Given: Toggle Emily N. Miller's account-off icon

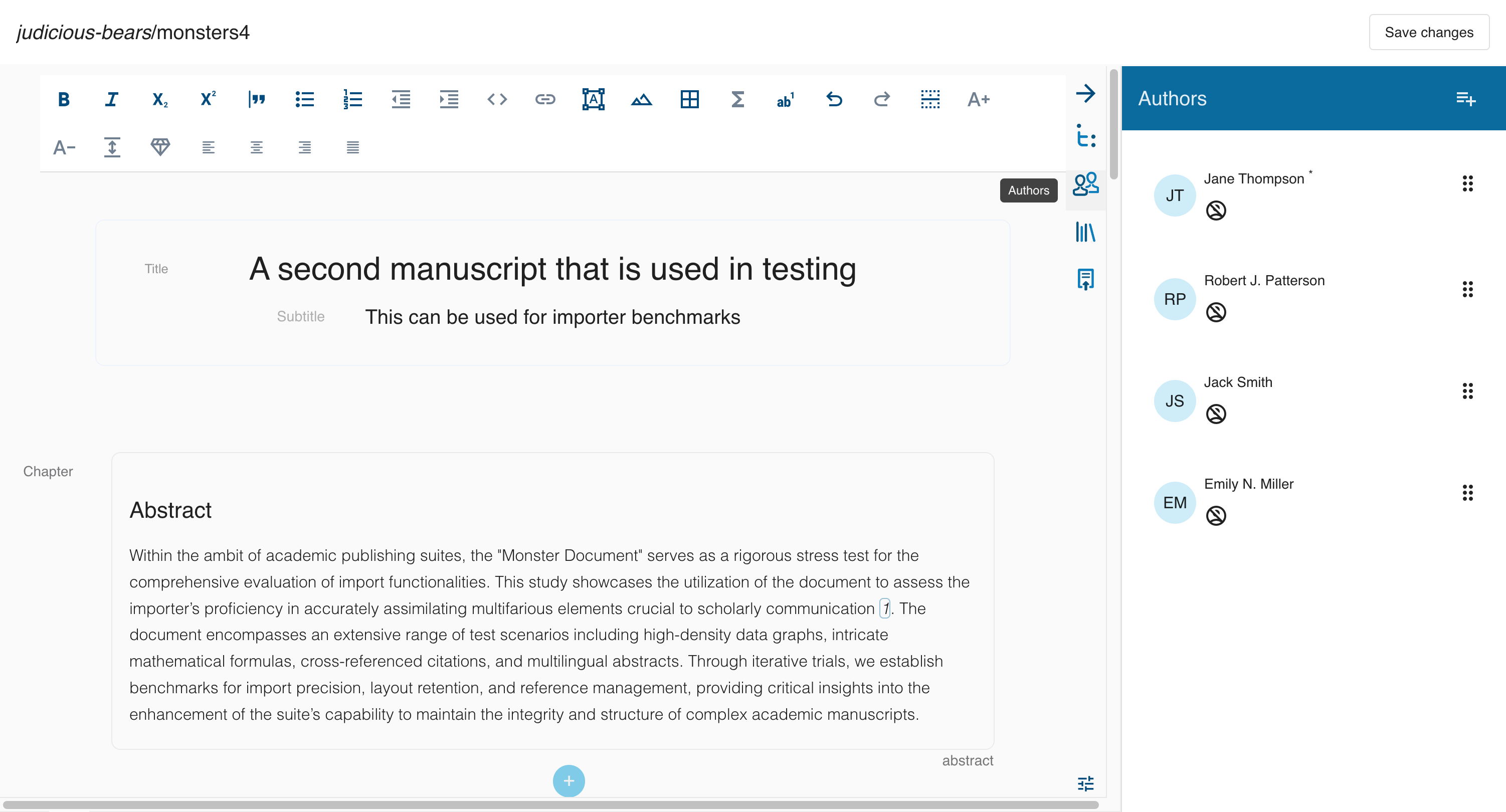Looking at the screenshot, I should pyautogui.click(x=1215, y=516).
